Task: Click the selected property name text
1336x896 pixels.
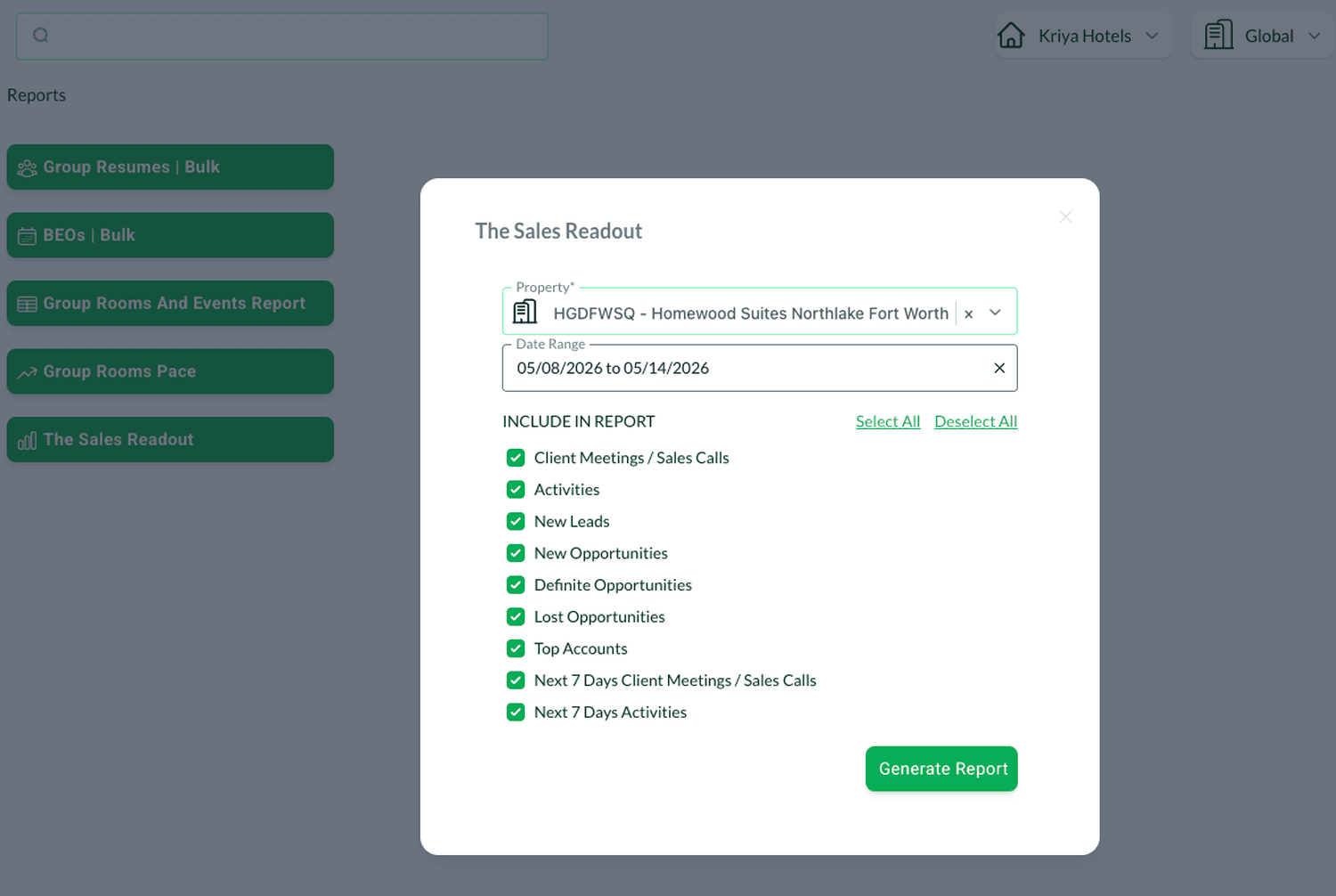Action: tap(751, 314)
